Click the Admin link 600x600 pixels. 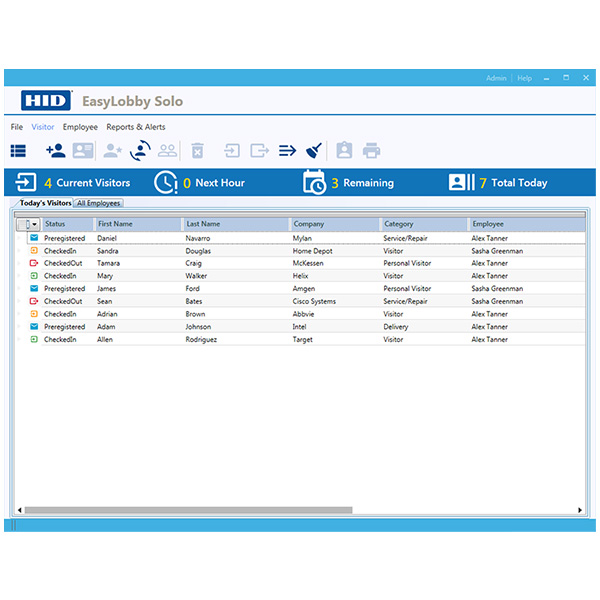click(x=496, y=78)
